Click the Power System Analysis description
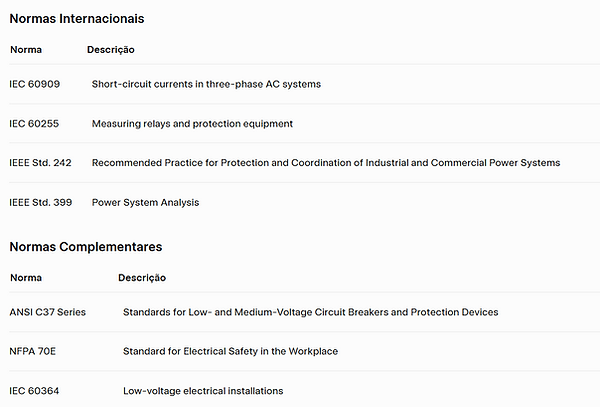 (145, 203)
